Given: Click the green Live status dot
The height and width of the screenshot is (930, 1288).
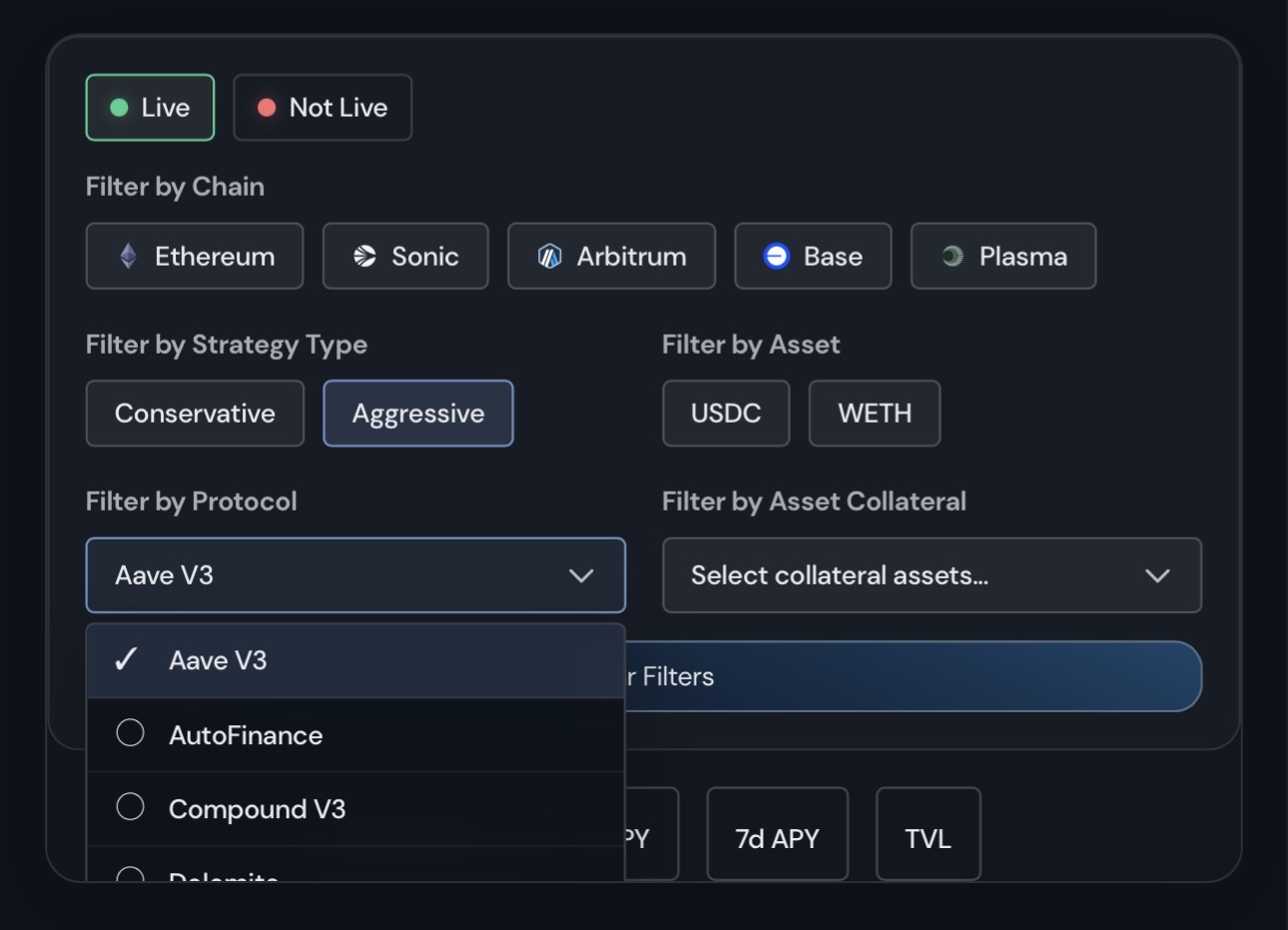Looking at the screenshot, I should click(x=119, y=108).
